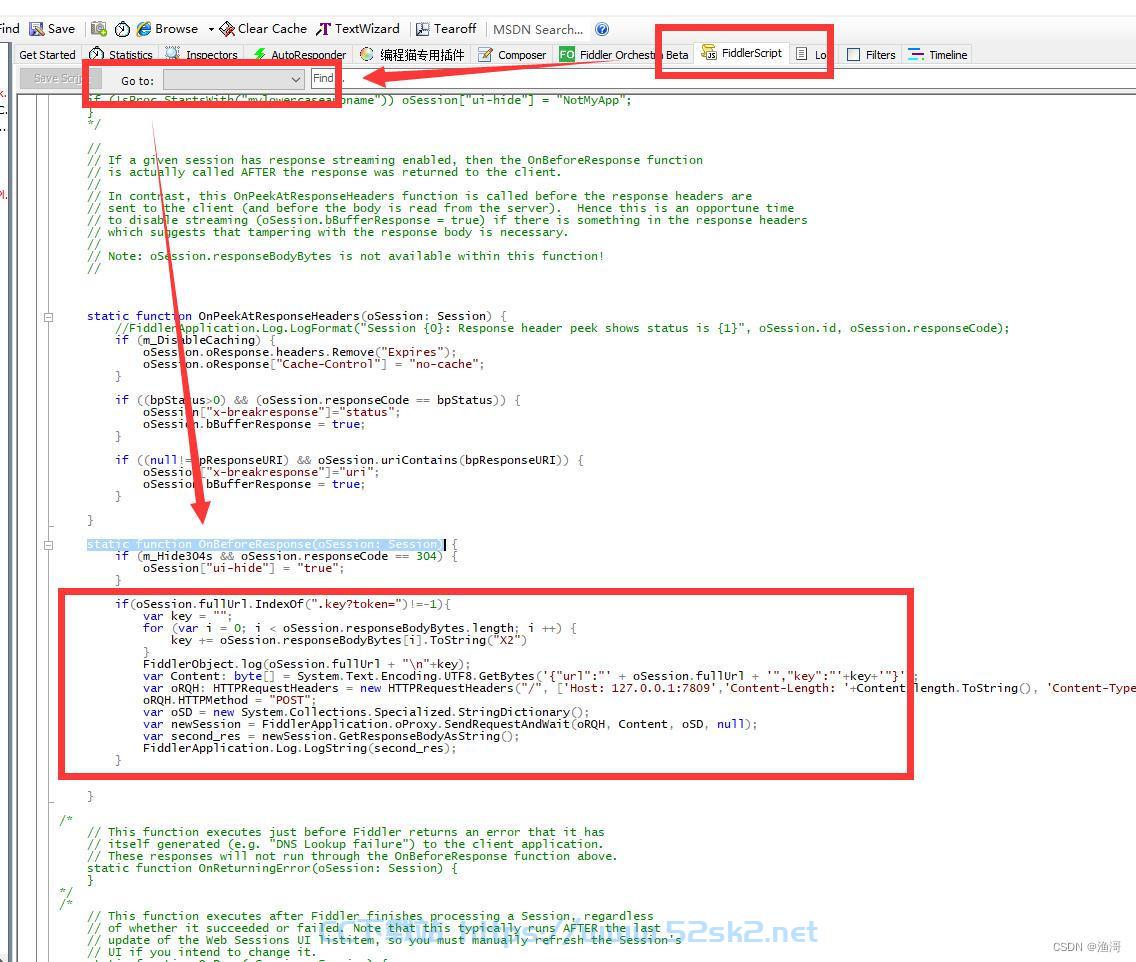
Task: Click the line 'oSession["x-breakresponse"]="uri"'
Action: [261, 472]
